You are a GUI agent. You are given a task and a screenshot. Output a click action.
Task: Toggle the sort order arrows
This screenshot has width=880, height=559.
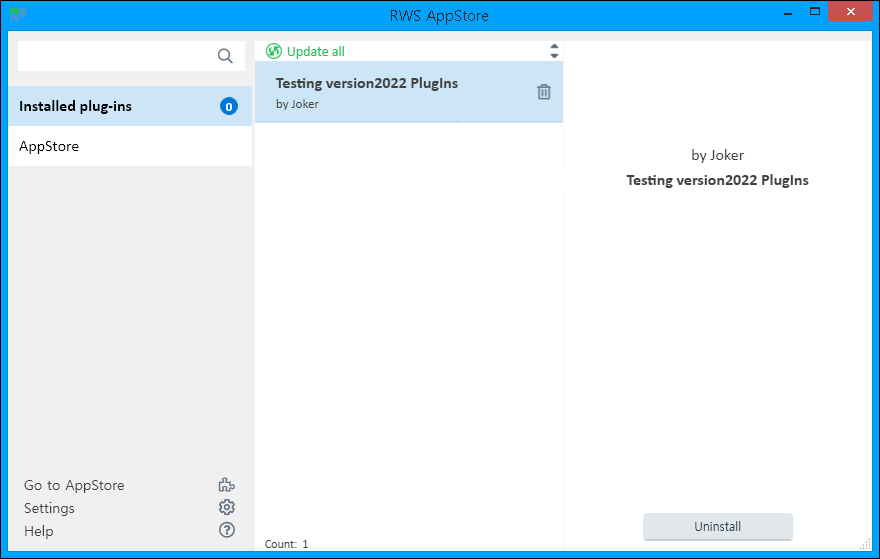(554, 51)
